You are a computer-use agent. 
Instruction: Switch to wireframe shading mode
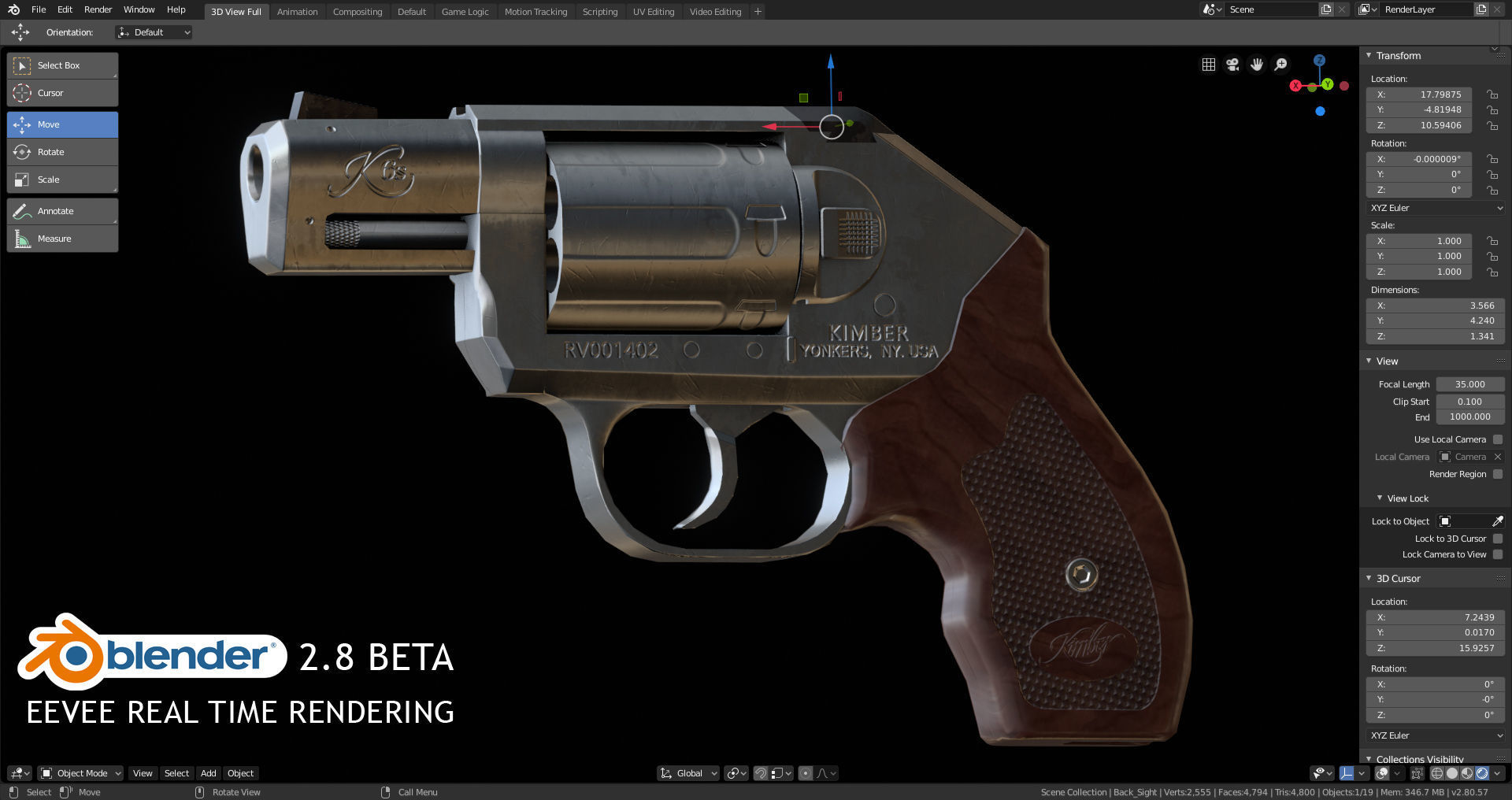coord(1437,773)
